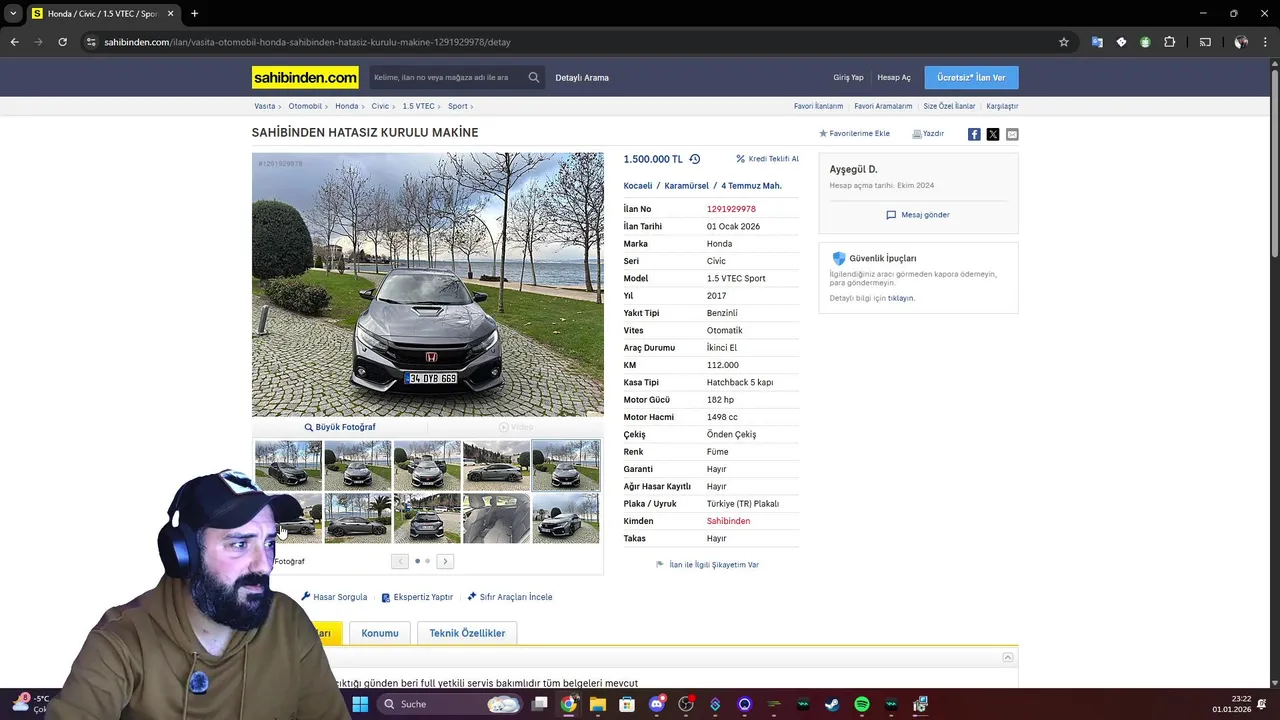Click the Cast media icon
1280x720 pixels.
[x=1205, y=42]
